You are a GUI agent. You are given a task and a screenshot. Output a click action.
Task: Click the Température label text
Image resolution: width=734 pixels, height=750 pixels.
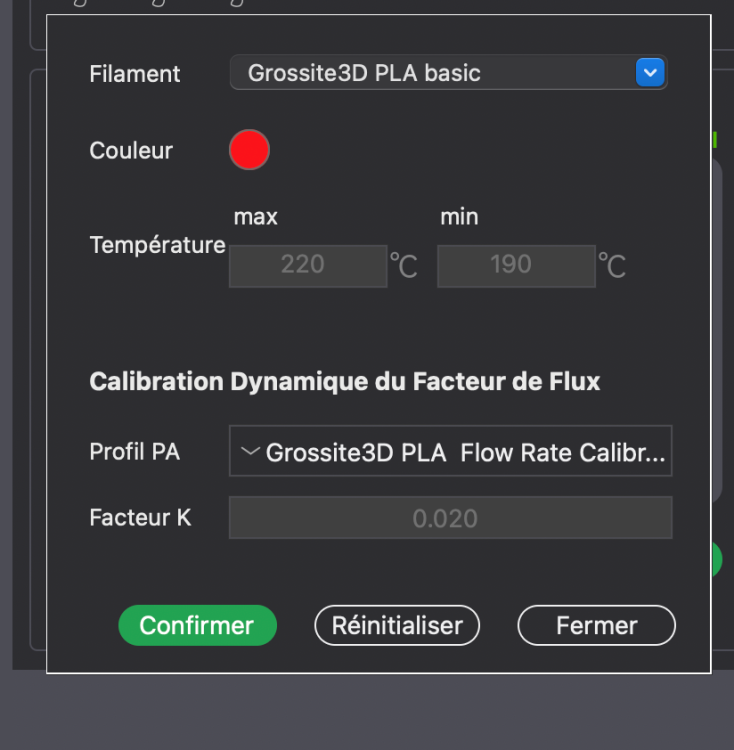click(x=157, y=245)
